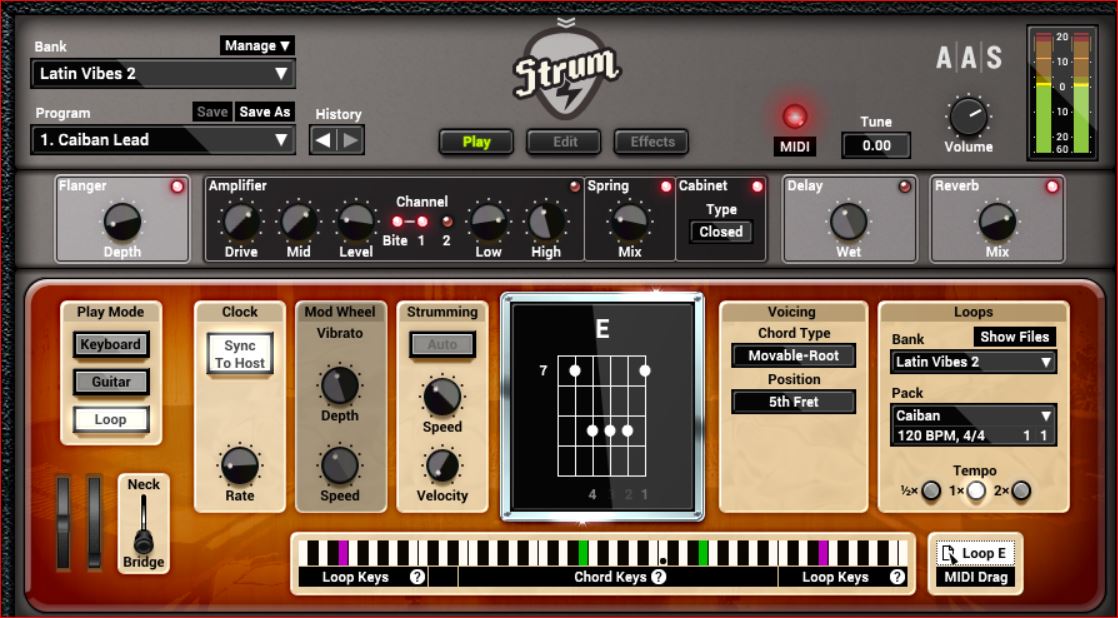Select Guitar play mode
The image size is (1118, 618).
click(x=111, y=382)
